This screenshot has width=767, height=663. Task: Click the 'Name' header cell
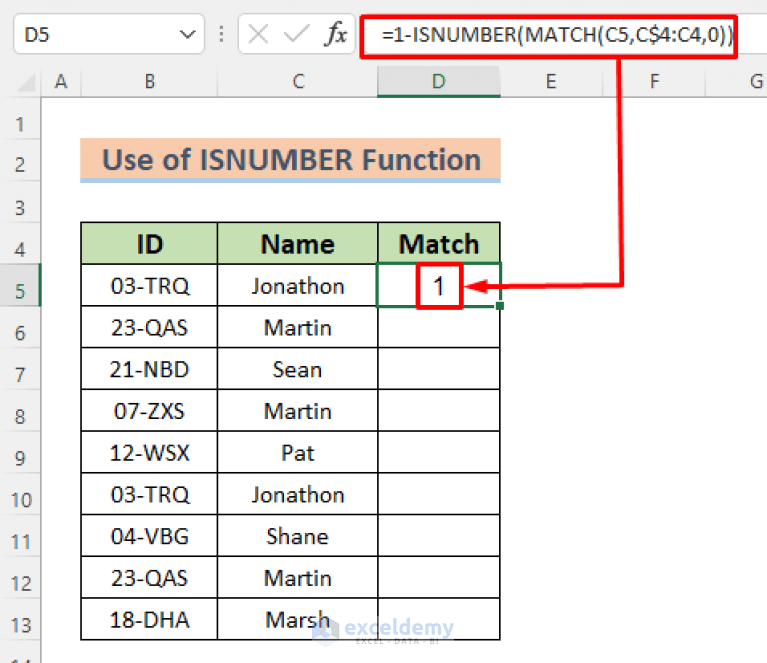click(298, 244)
